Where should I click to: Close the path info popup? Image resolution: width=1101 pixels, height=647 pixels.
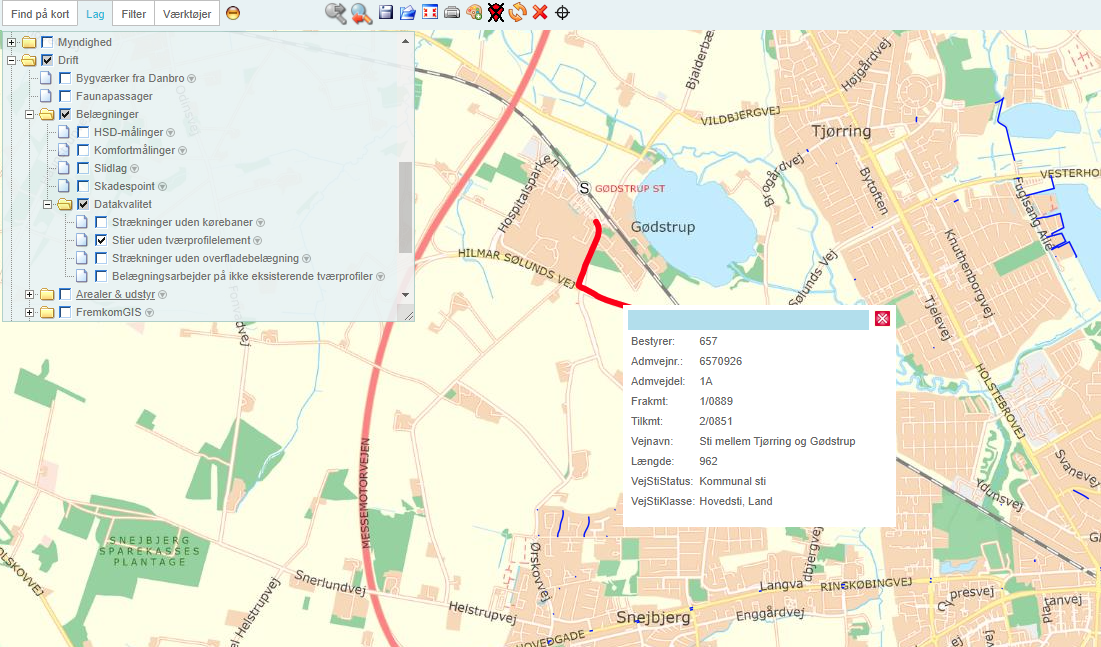pyautogui.click(x=882, y=318)
